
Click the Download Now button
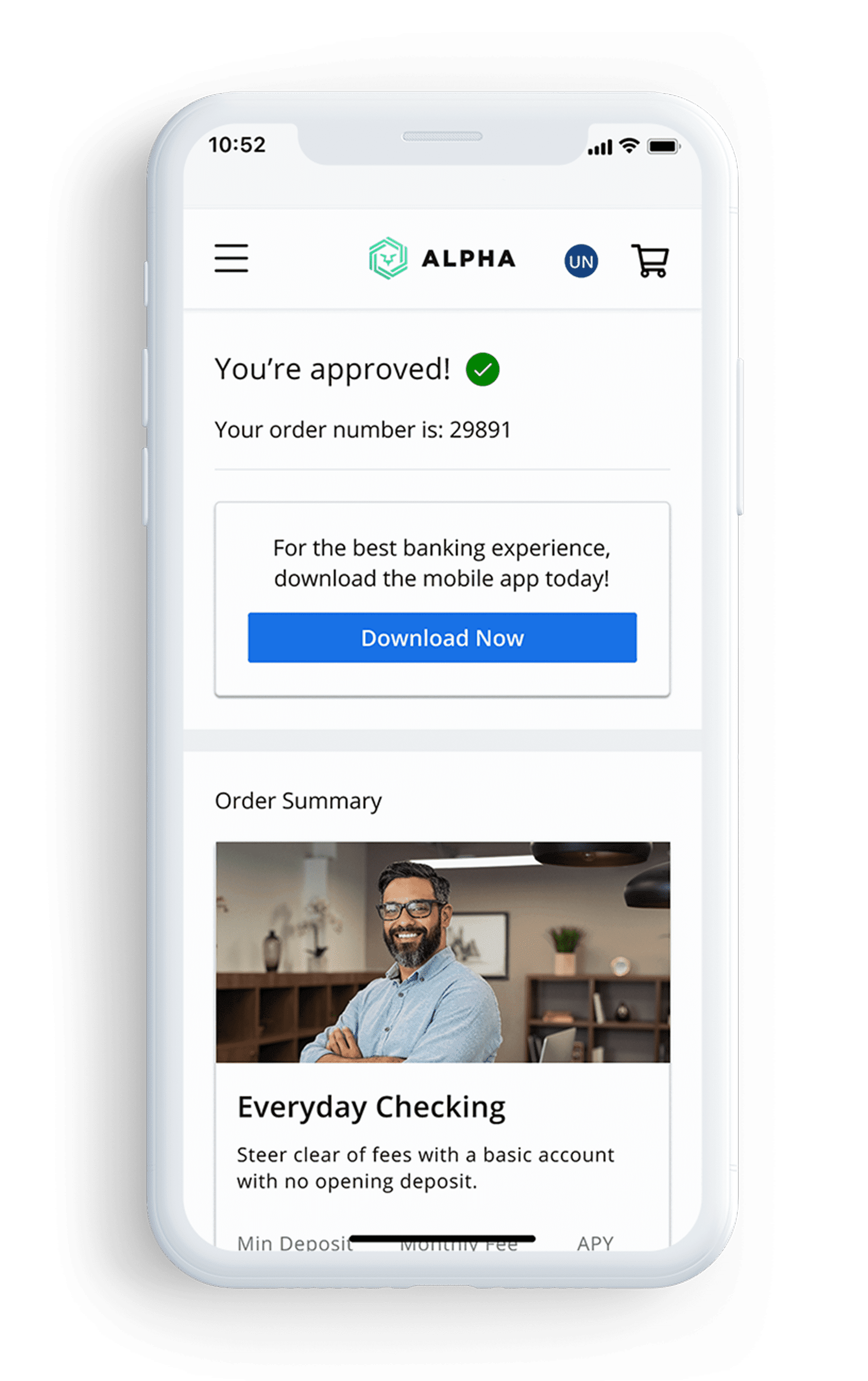tap(442, 638)
